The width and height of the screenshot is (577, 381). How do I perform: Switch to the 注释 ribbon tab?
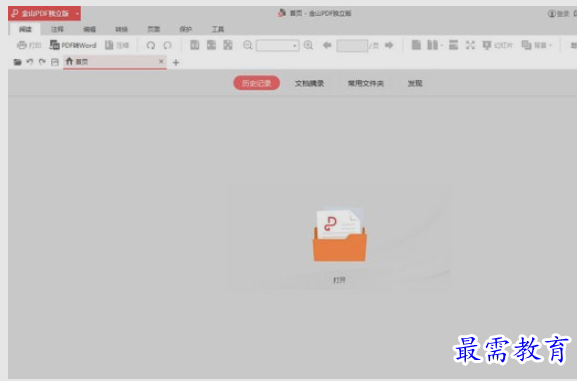[x=57, y=29]
